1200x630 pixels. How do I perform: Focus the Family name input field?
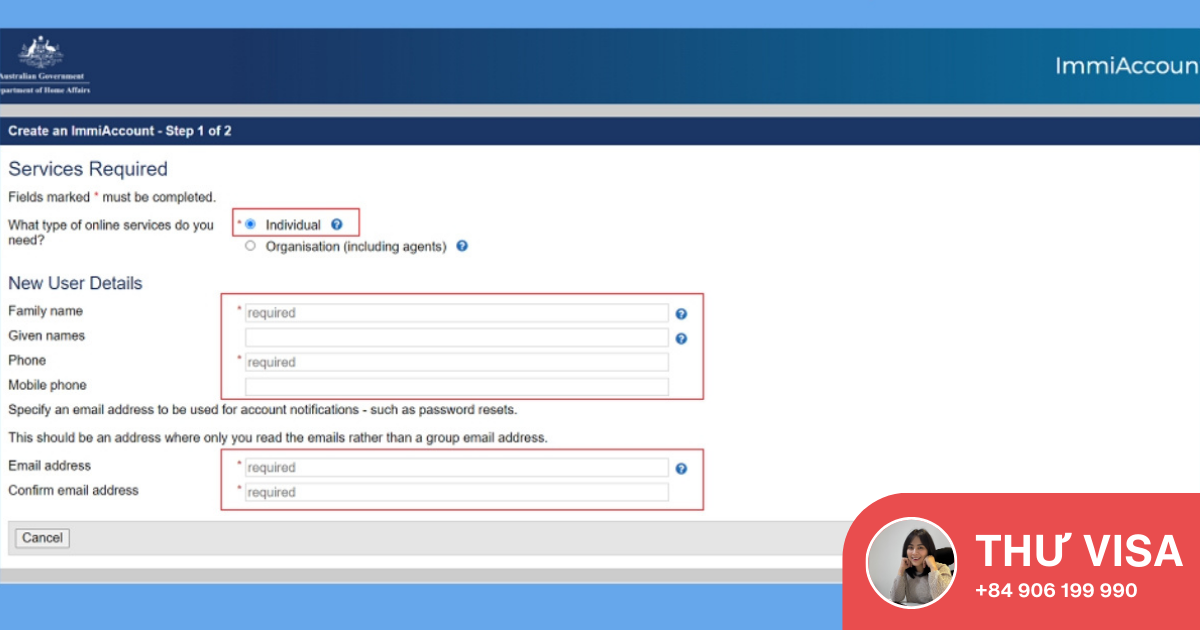(x=456, y=313)
